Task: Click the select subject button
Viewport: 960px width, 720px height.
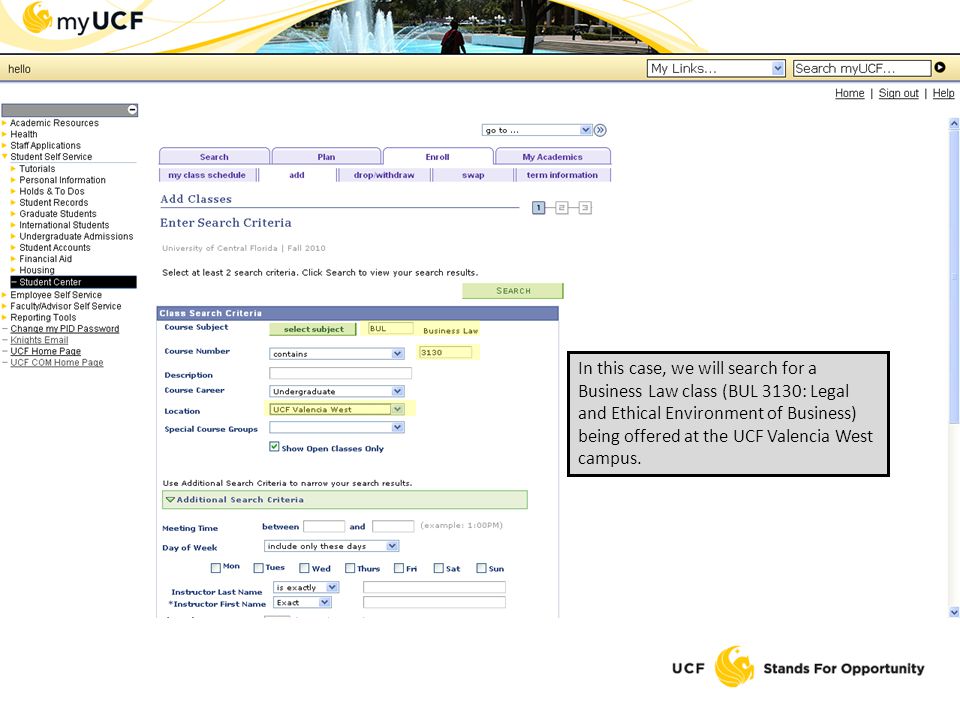Action: point(313,329)
